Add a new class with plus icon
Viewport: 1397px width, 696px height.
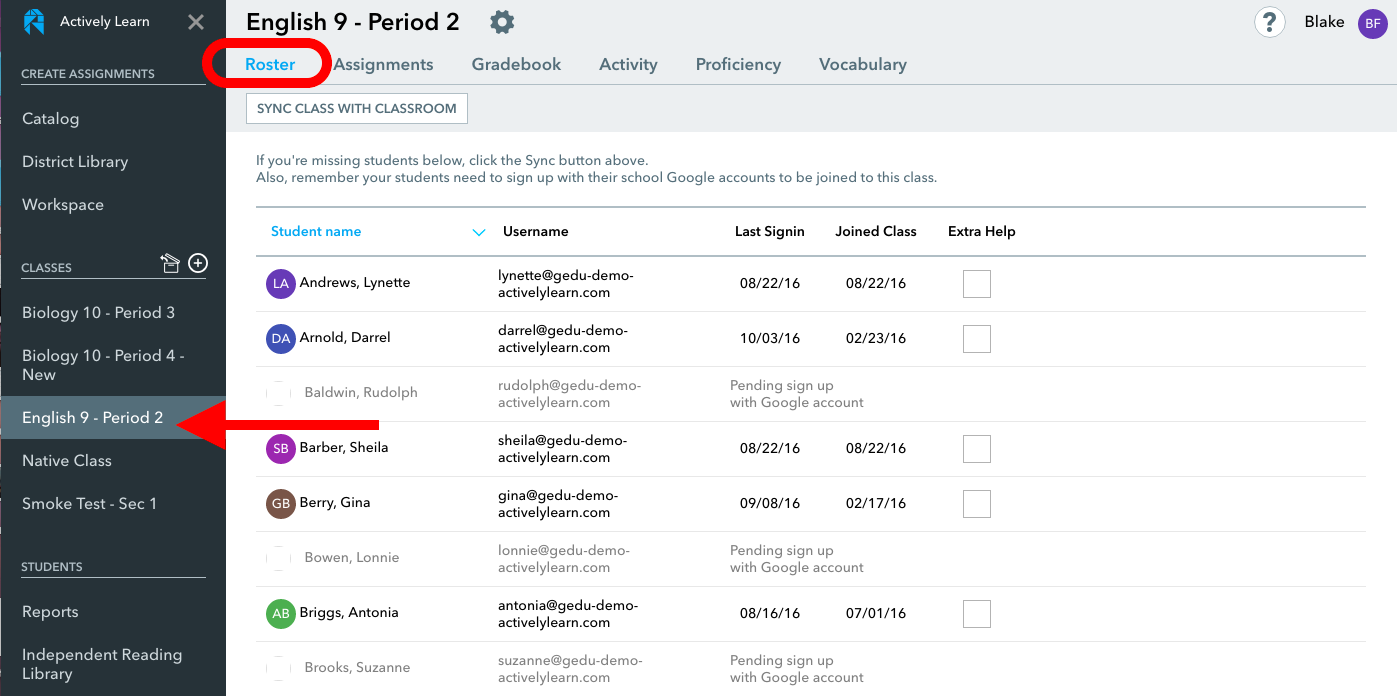198,263
